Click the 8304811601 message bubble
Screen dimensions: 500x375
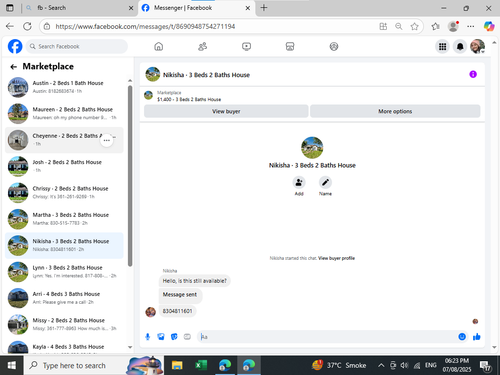click(x=177, y=311)
